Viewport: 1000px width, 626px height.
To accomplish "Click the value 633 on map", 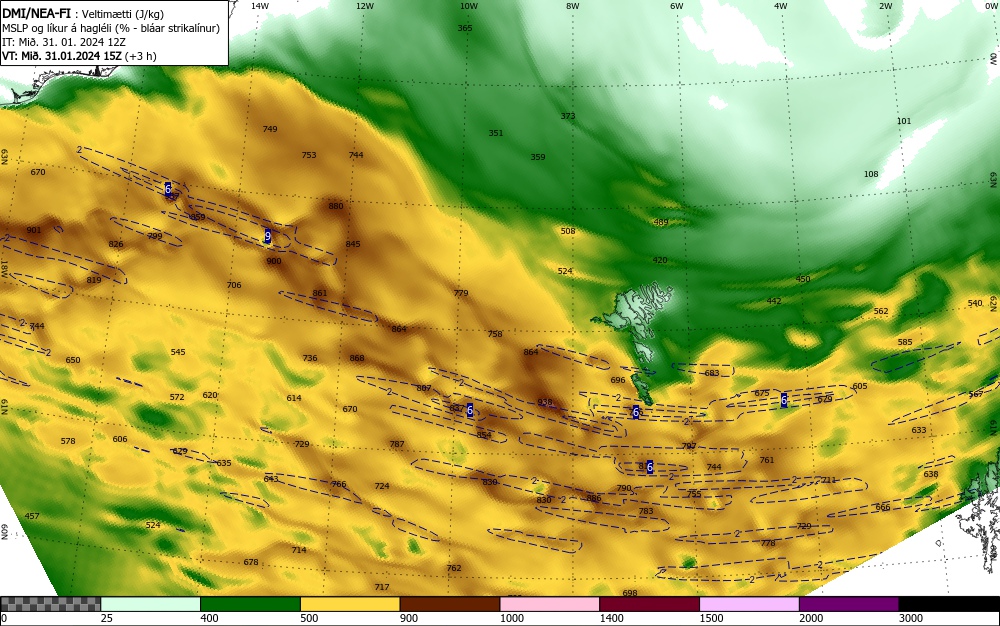I will (x=918, y=430).
